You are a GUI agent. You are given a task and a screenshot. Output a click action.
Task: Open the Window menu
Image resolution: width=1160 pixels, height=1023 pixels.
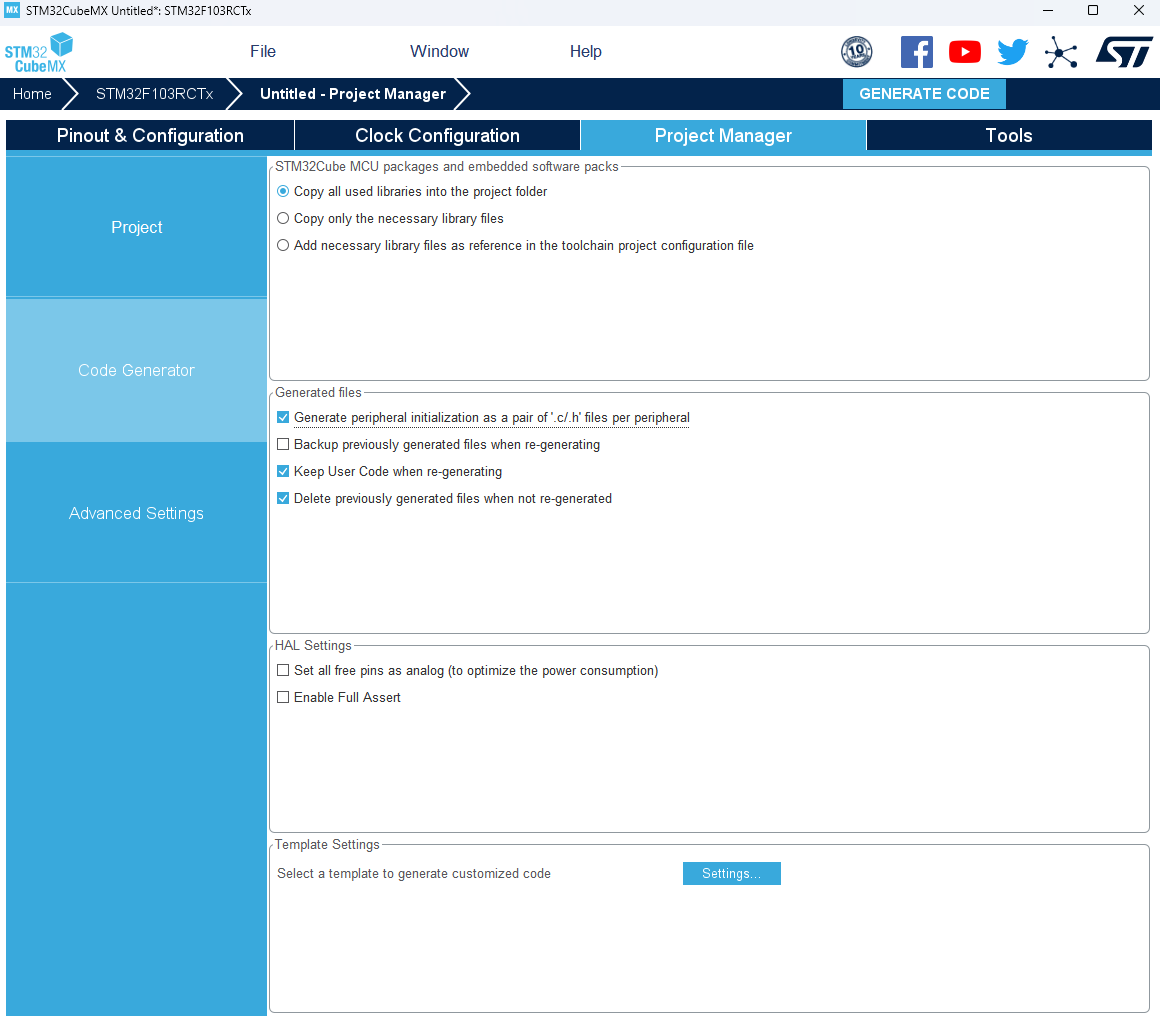(x=439, y=52)
